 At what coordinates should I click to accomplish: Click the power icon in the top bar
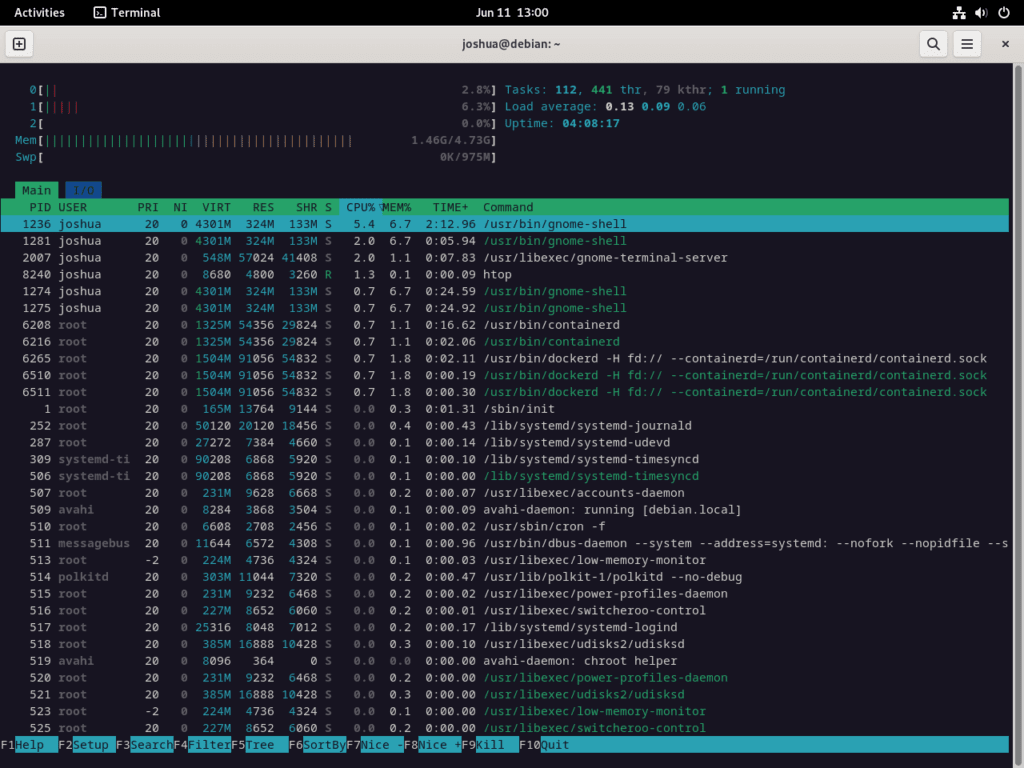pos(1005,13)
